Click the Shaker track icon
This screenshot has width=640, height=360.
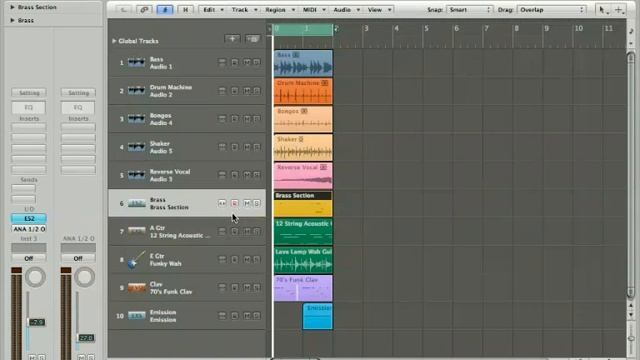pyautogui.click(x=136, y=147)
